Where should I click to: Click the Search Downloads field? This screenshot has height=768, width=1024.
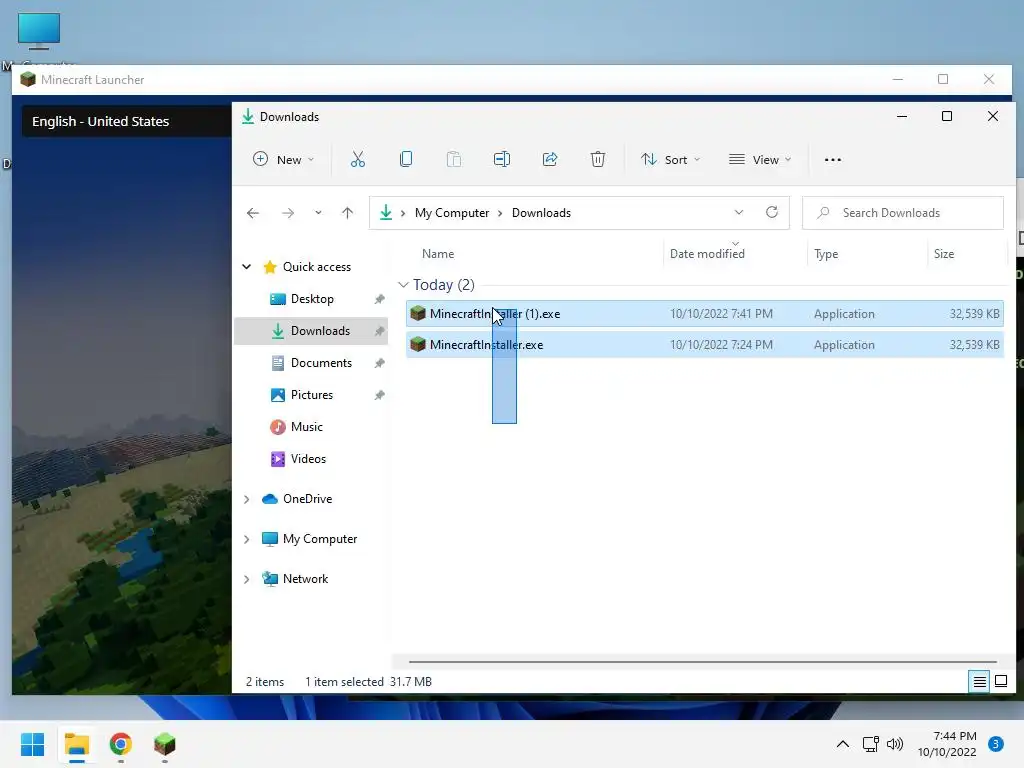(x=903, y=213)
